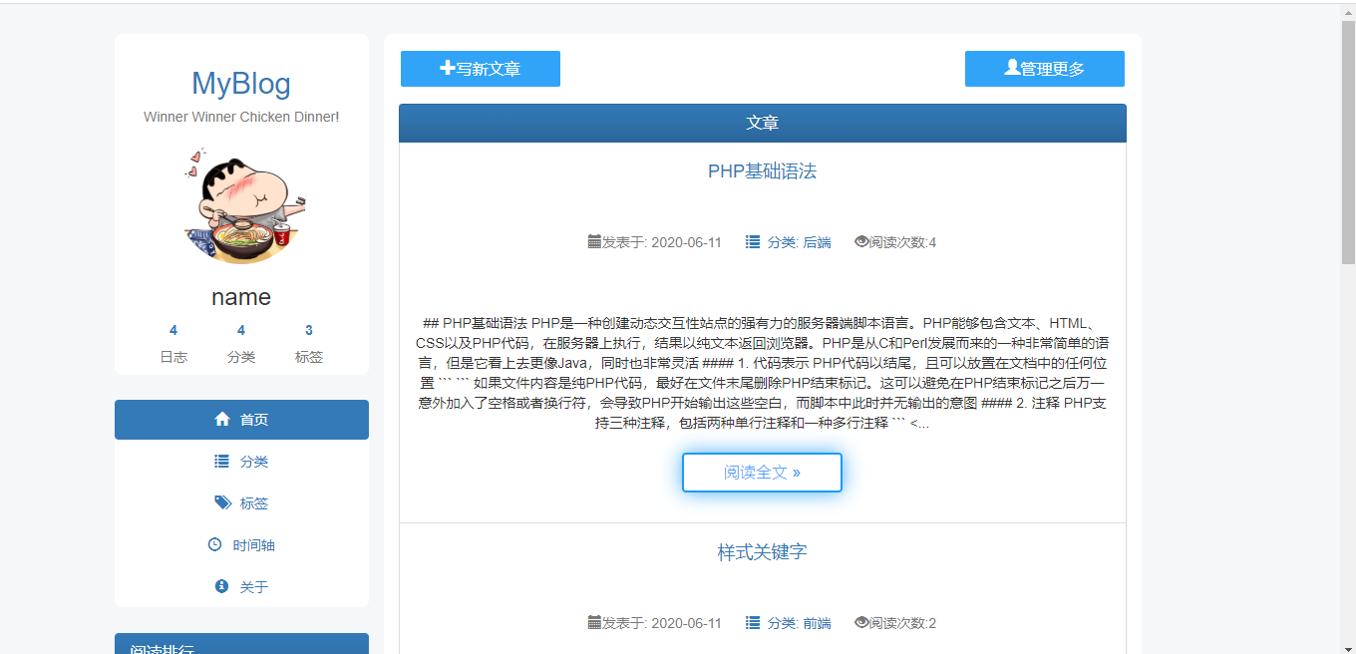Click the MyBlog site title
This screenshot has height=654, width=1356.
click(x=241, y=83)
